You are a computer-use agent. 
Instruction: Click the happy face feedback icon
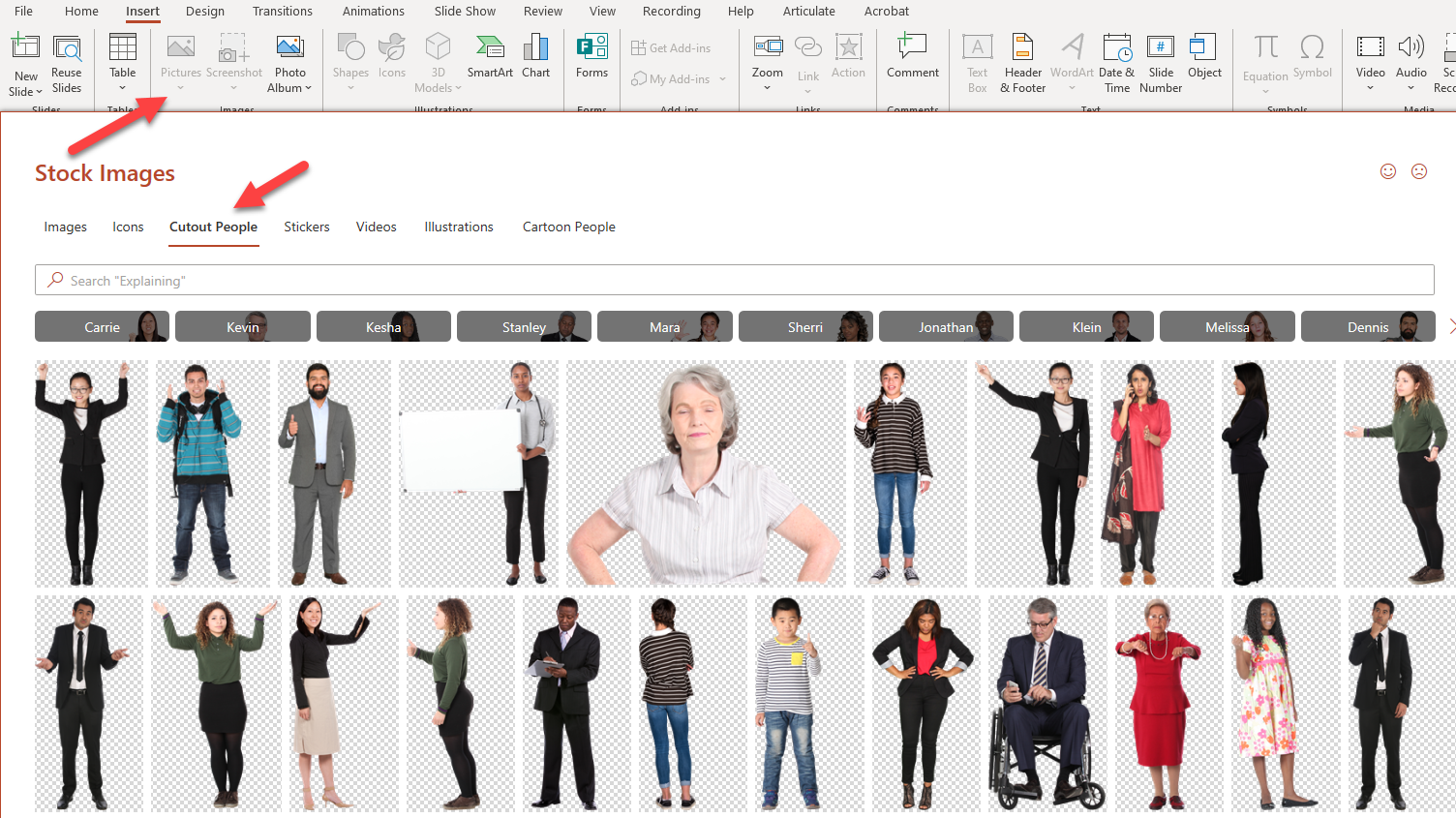pyautogui.click(x=1388, y=171)
